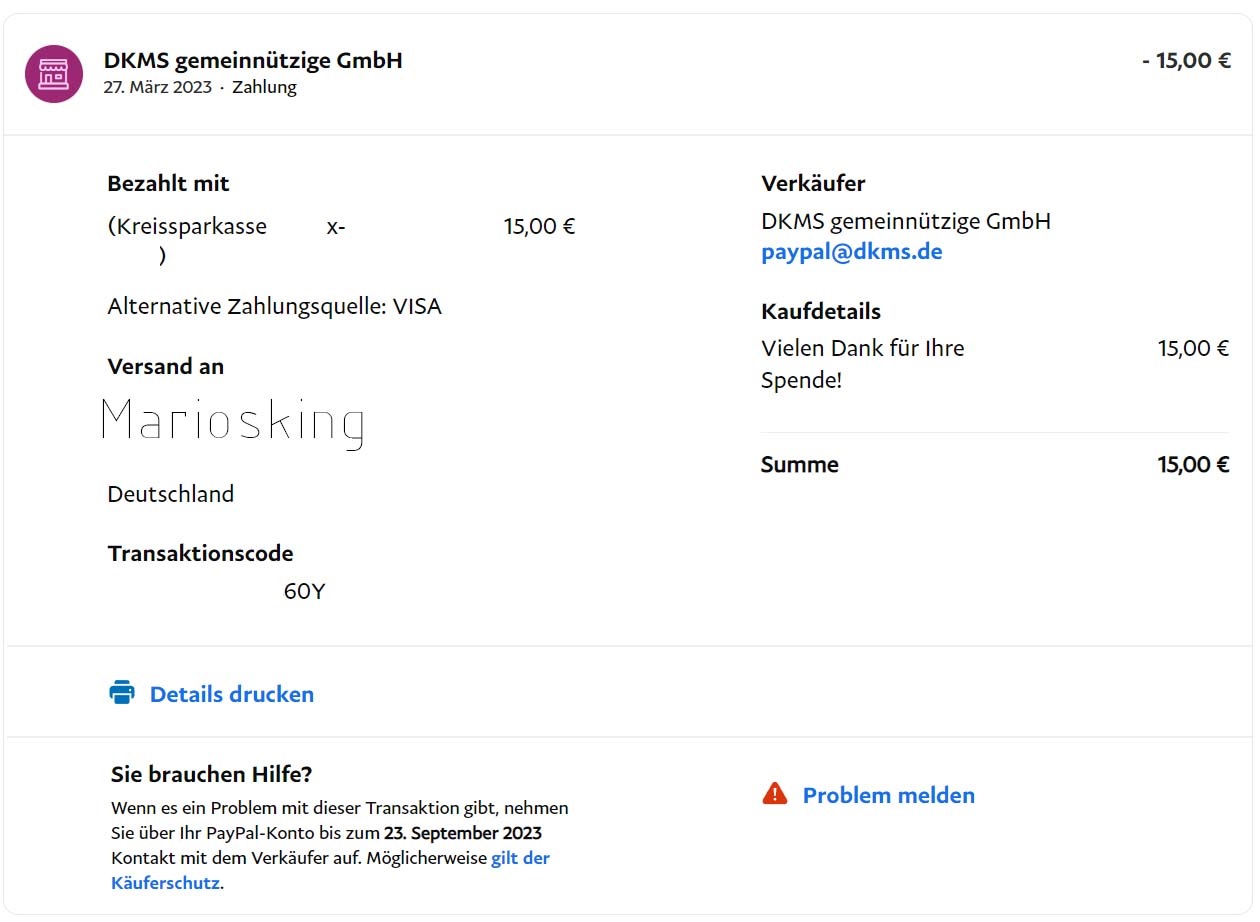Click DKMS seller name under Verkäufer
1260x922 pixels.
tap(905, 221)
